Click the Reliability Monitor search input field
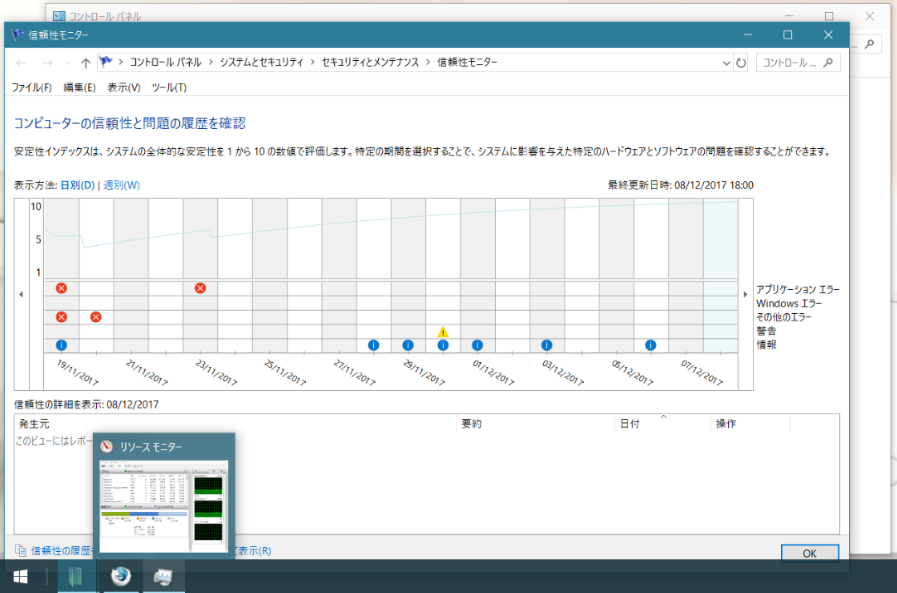897x593 pixels. 798,63
